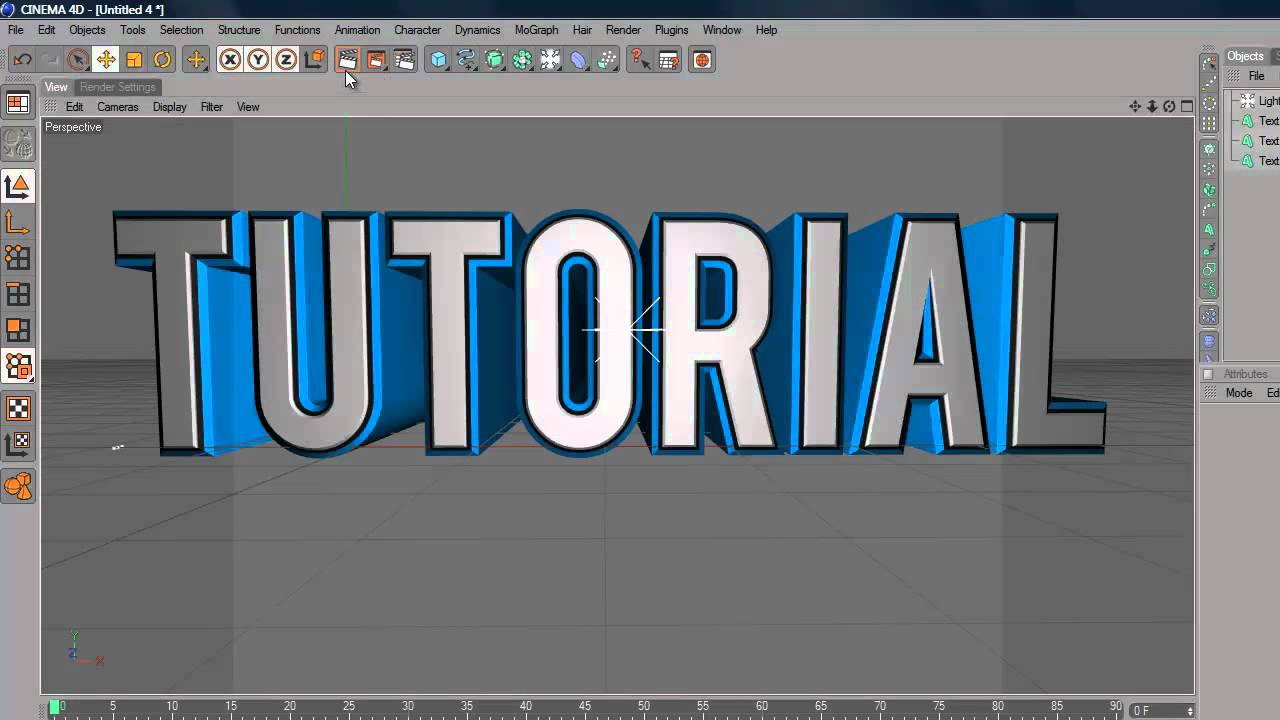Viewport: 1280px width, 720px height.
Task: Click the calendar question mark icon
Action: (668, 60)
